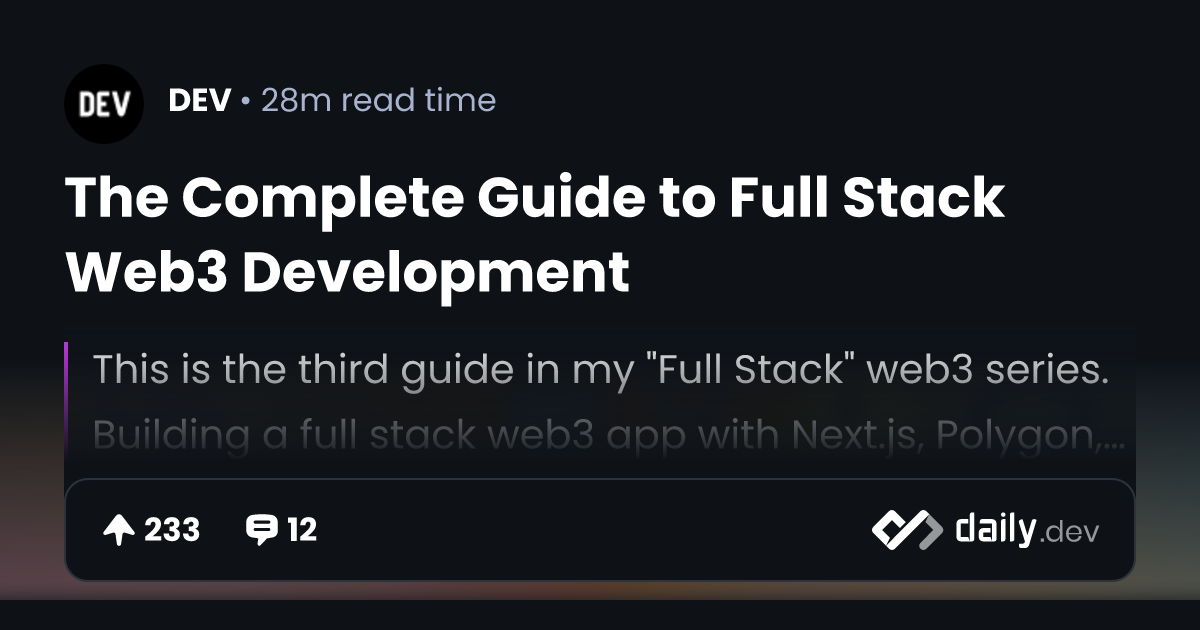Click the comment bubble icon
1200x630 pixels.
(x=261, y=530)
